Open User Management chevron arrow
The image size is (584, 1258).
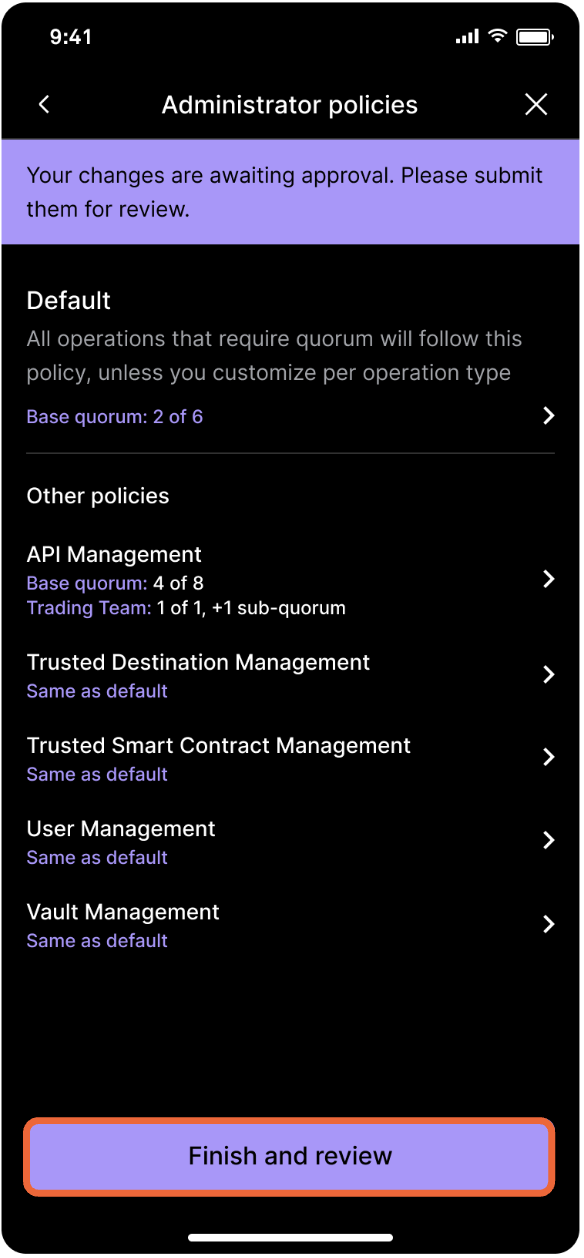[x=548, y=841]
